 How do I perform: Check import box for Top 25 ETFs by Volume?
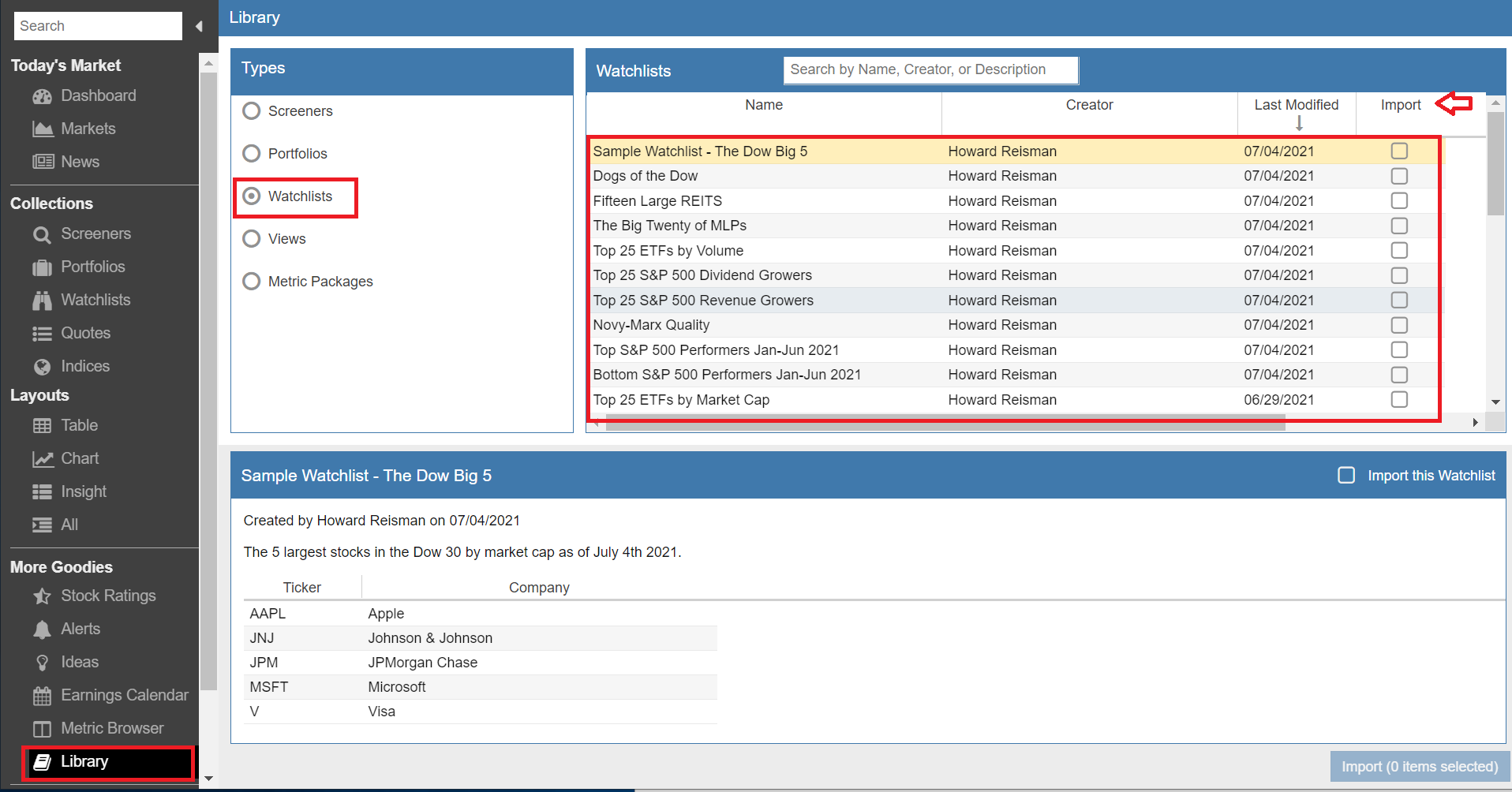tap(1399, 250)
